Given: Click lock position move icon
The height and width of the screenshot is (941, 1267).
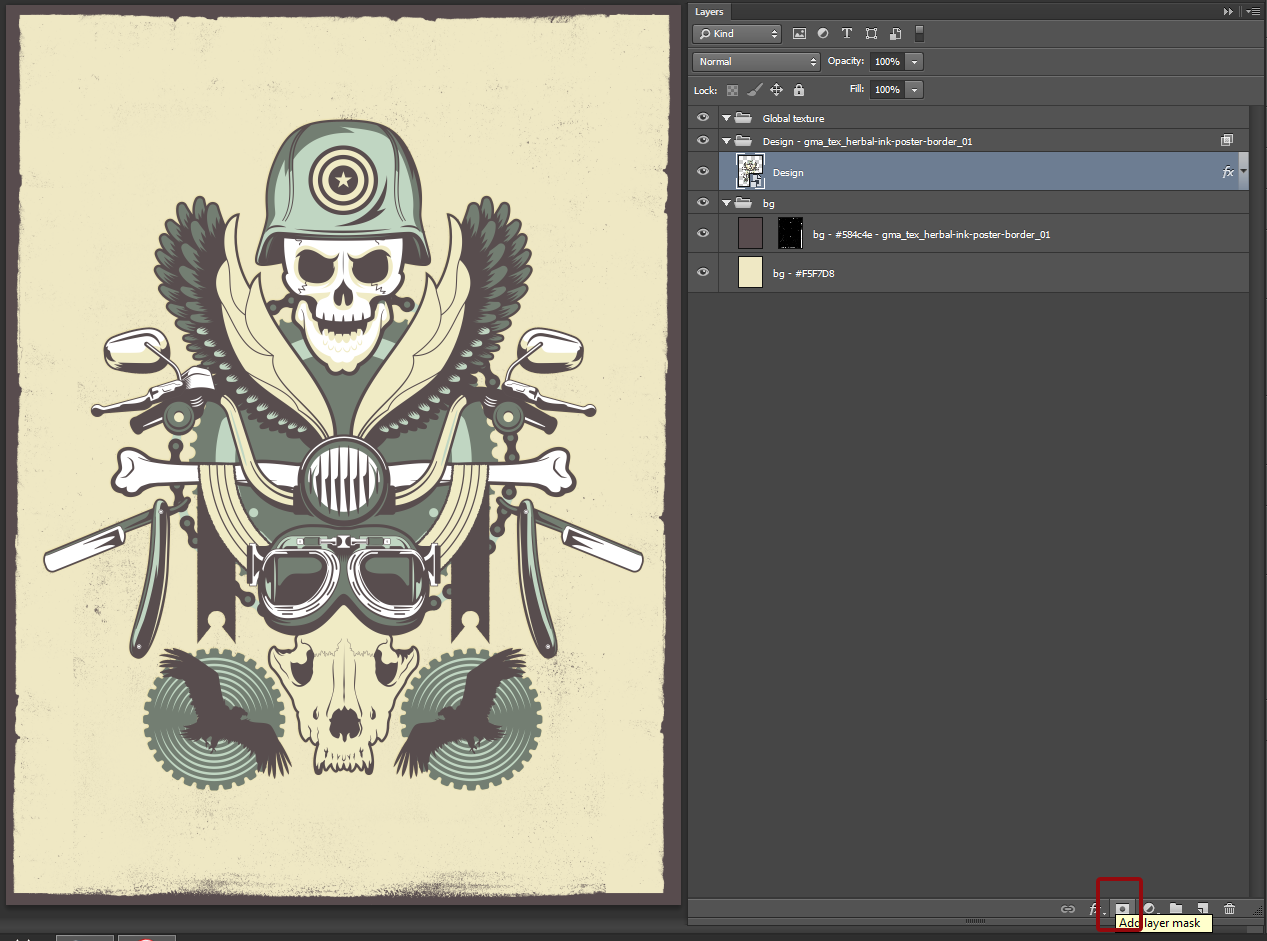Looking at the screenshot, I should click(776, 90).
